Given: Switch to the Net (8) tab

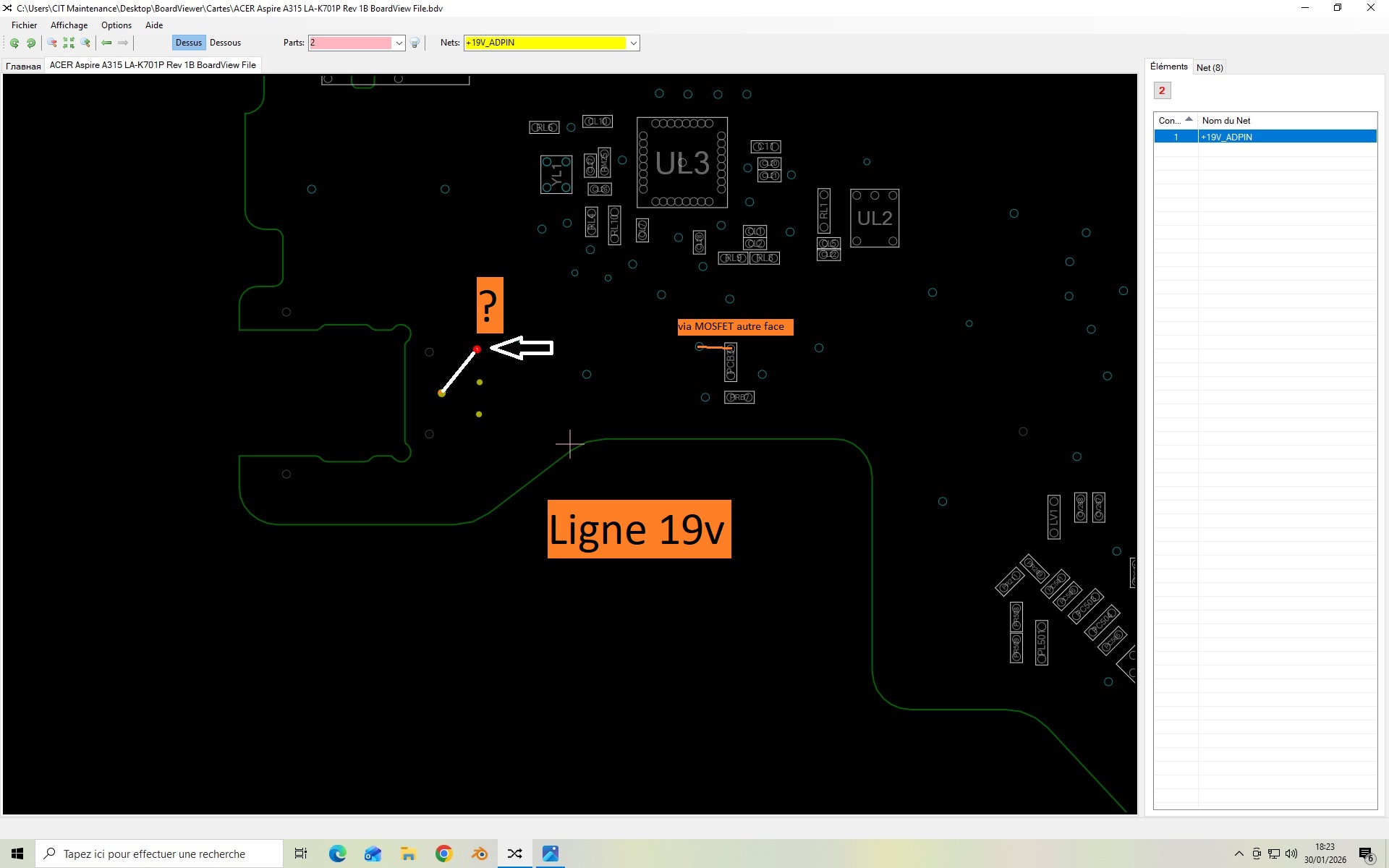Looking at the screenshot, I should point(1210,67).
